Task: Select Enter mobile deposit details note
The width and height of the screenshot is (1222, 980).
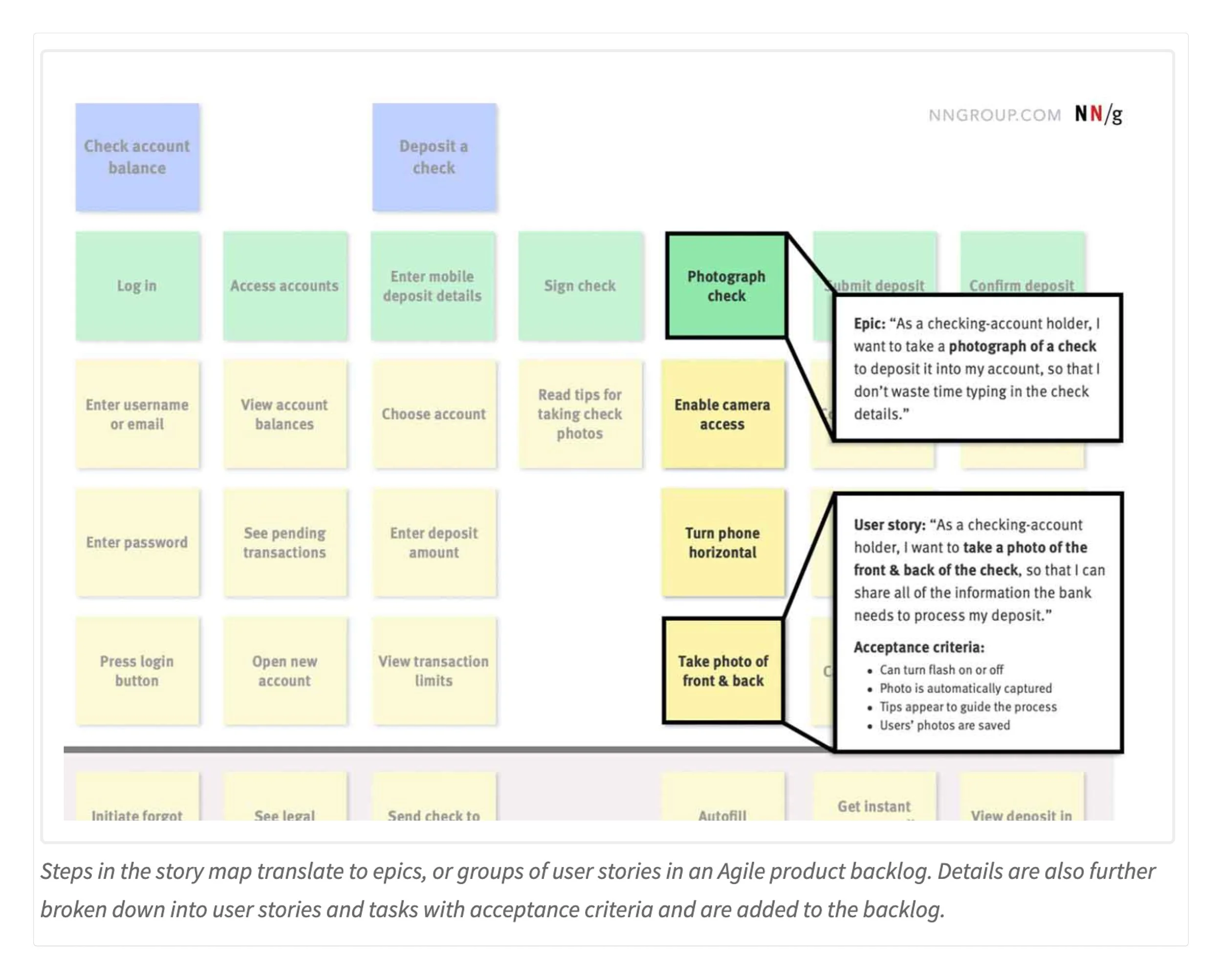Action: click(x=433, y=285)
